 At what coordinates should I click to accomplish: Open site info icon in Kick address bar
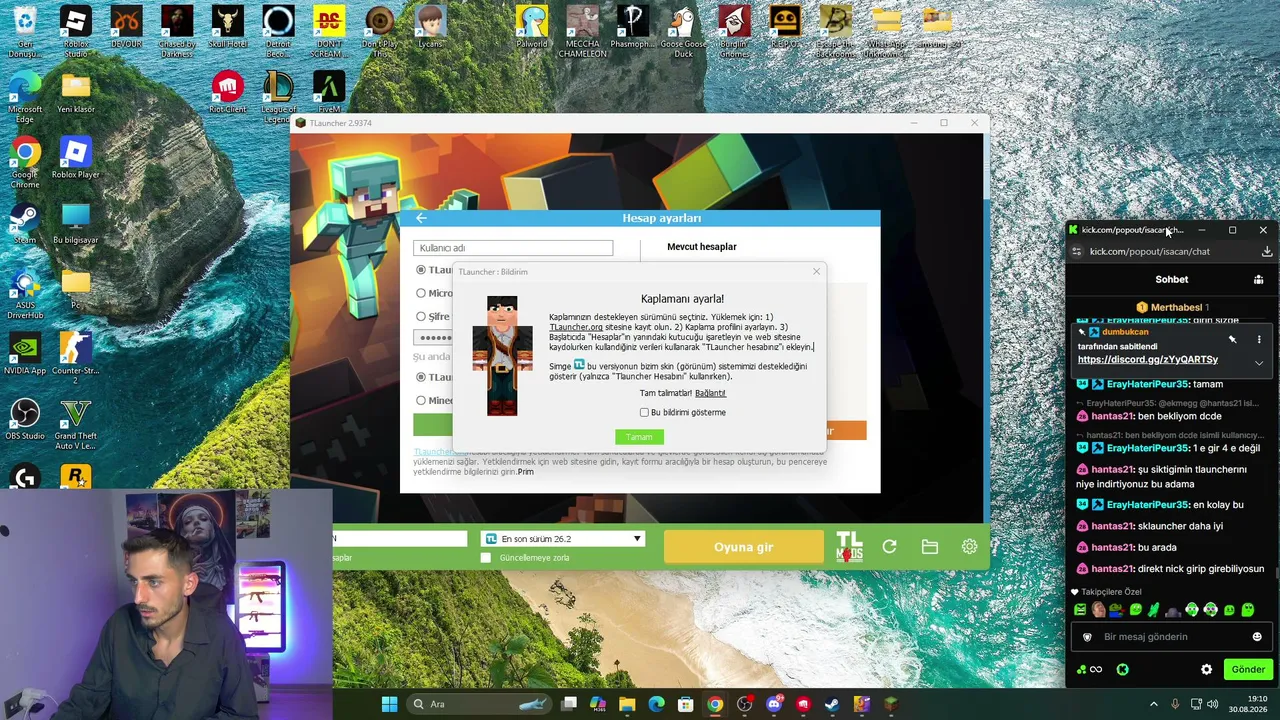coord(1076,252)
